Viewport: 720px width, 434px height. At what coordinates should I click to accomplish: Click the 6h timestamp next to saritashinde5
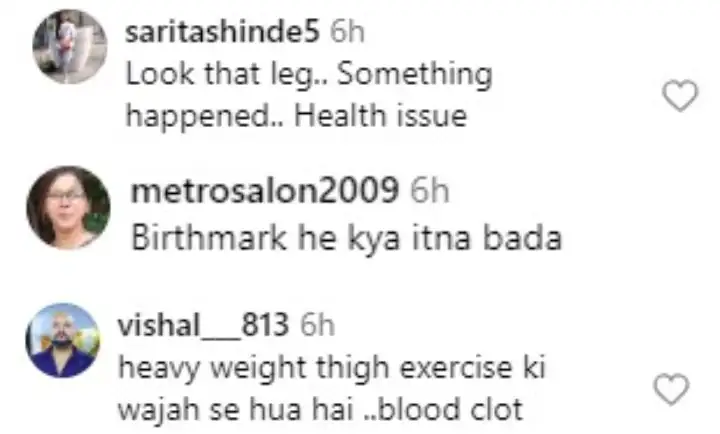point(348,33)
